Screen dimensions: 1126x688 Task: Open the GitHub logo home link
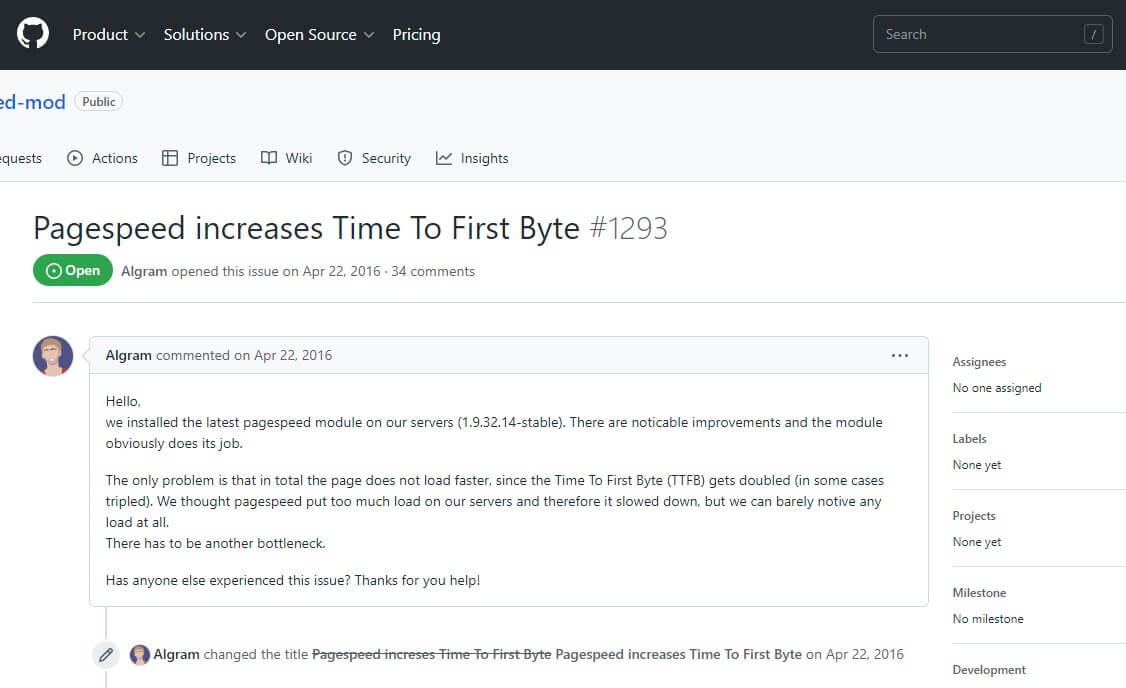click(33, 34)
